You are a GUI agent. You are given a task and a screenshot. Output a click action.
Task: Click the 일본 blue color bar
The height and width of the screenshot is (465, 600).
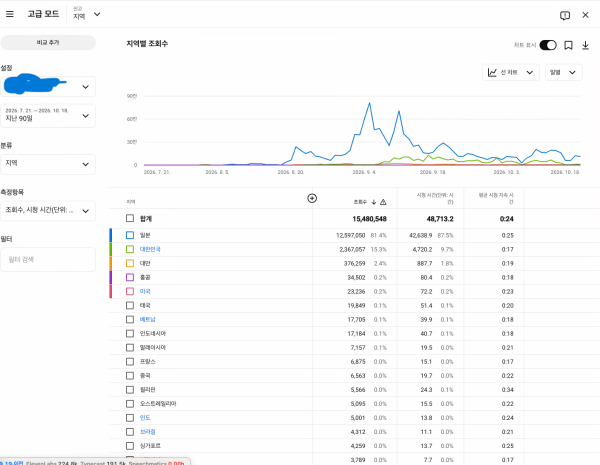click(x=111, y=235)
